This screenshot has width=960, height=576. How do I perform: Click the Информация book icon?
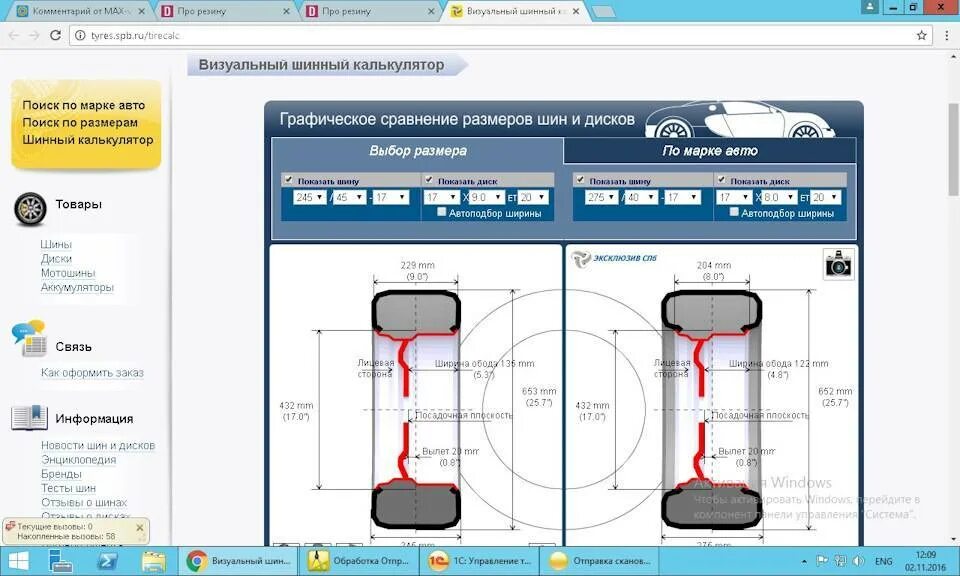tap(29, 417)
